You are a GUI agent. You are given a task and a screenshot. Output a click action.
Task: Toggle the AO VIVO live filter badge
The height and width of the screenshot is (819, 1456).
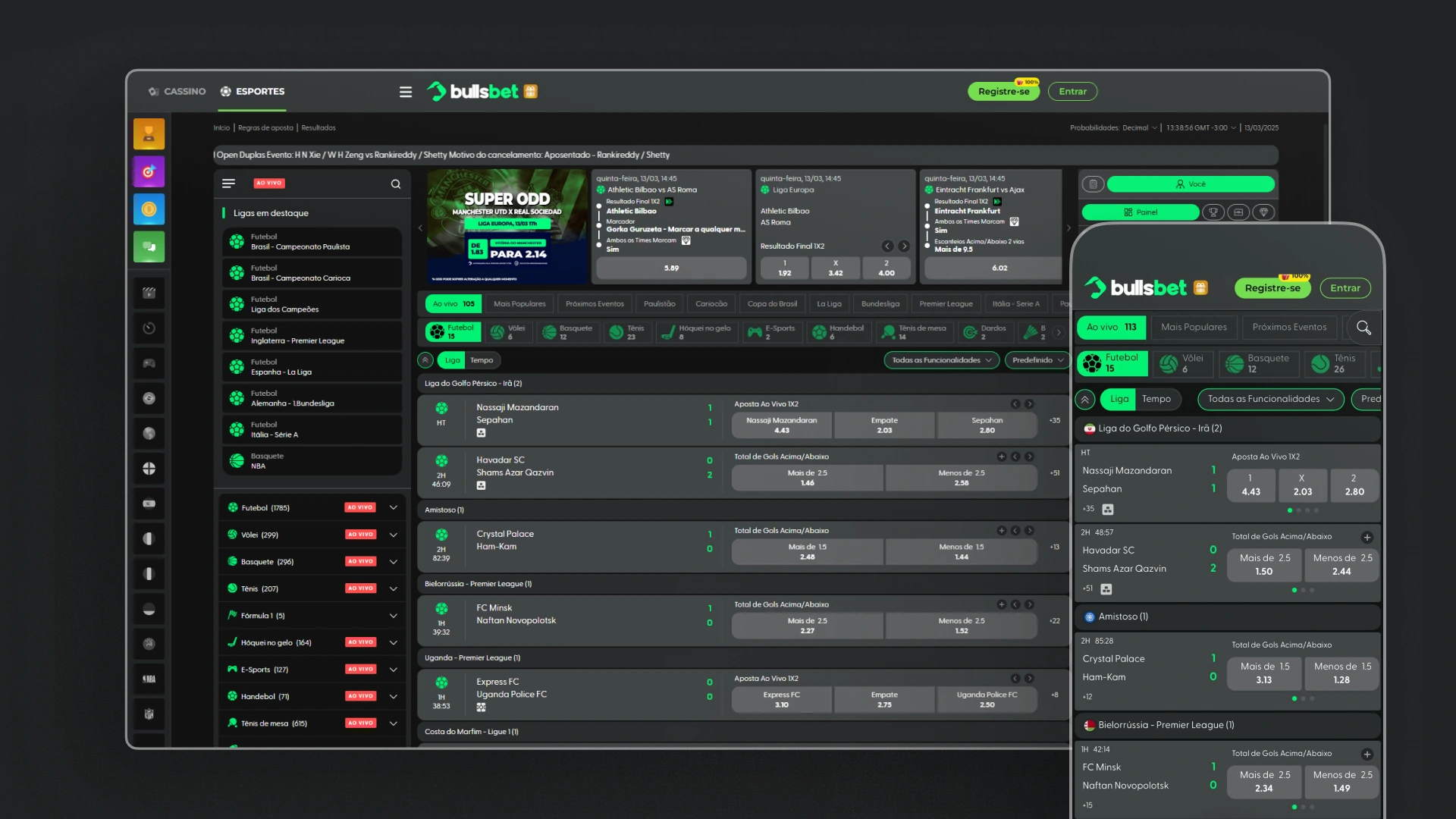click(x=269, y=184)
